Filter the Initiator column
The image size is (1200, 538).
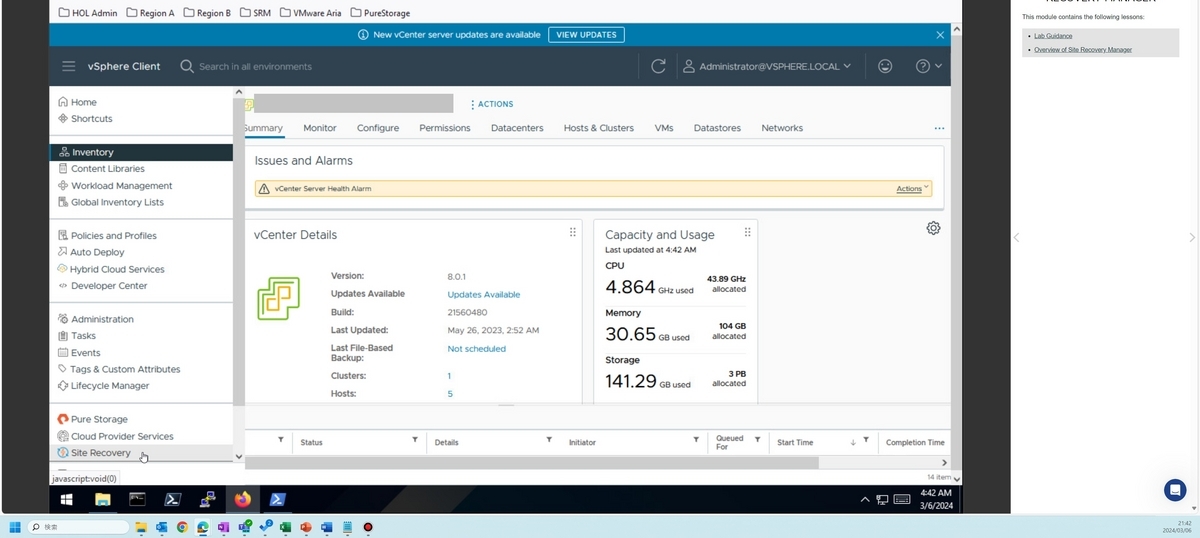[696, 440]
